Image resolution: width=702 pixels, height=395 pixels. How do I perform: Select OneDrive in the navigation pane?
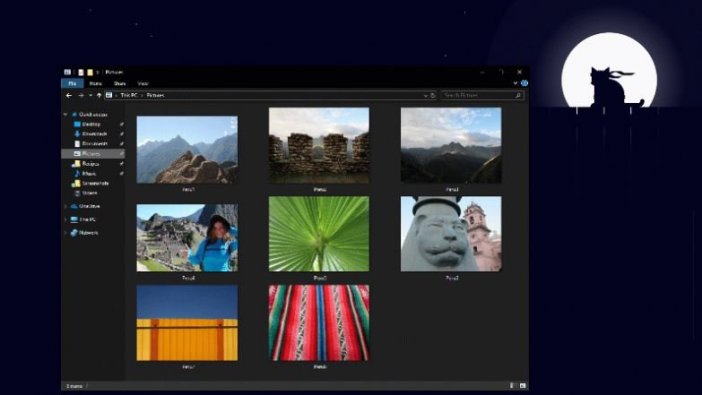click(x=89, y=206)
